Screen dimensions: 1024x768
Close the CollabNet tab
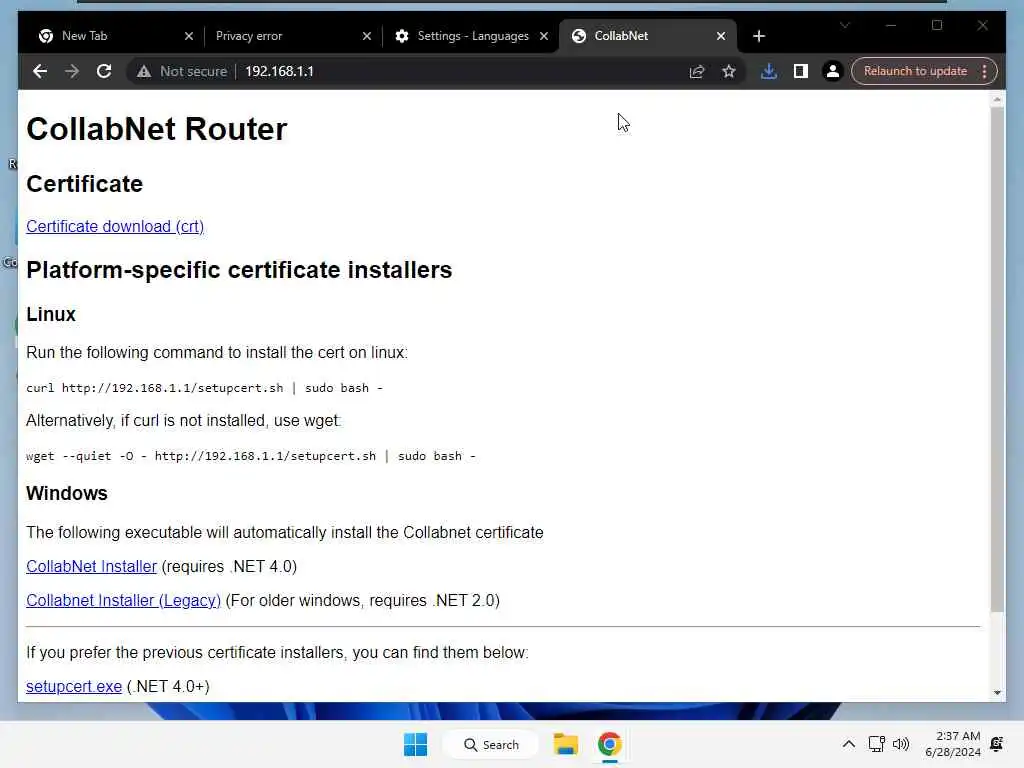721,36
